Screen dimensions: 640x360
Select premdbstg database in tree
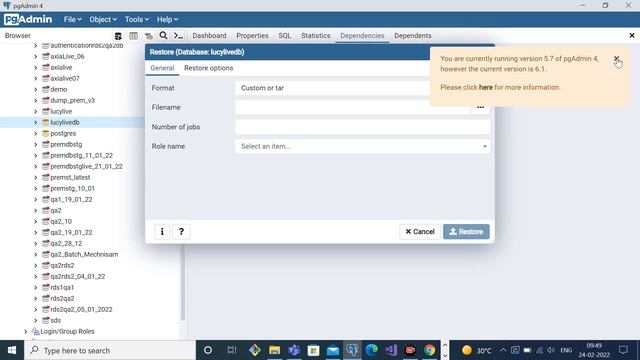[66, 144]
